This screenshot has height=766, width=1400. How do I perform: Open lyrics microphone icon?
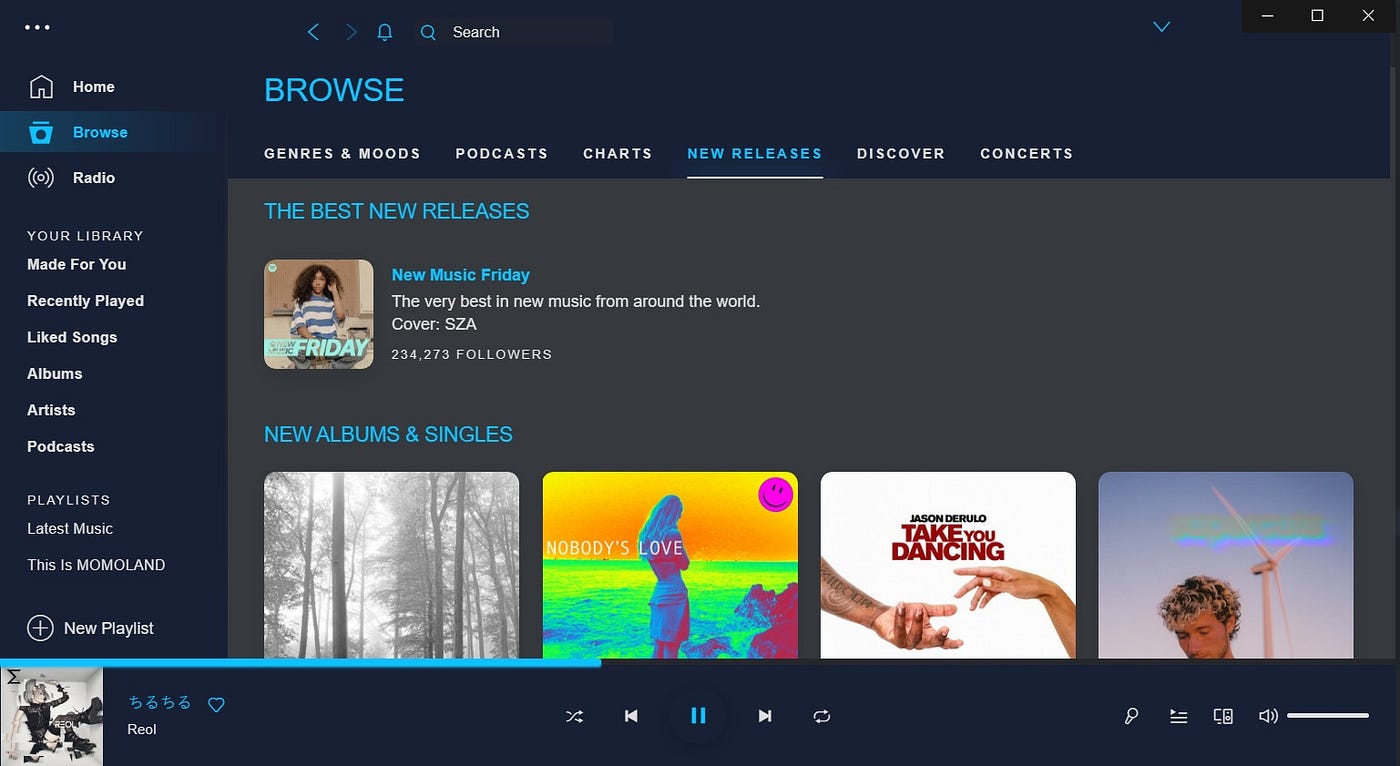[1131, 716]
